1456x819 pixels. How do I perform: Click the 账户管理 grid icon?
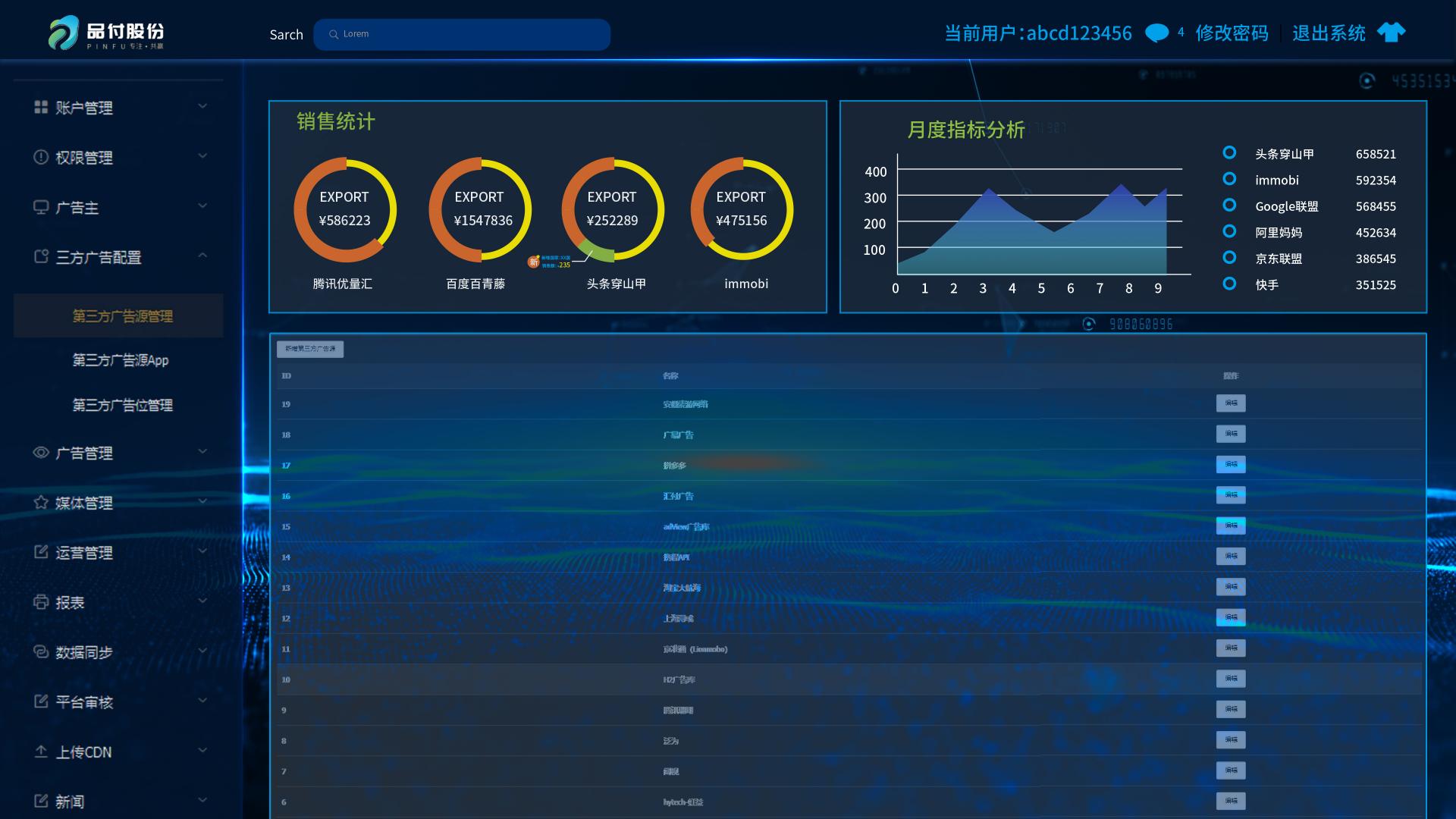41,107
